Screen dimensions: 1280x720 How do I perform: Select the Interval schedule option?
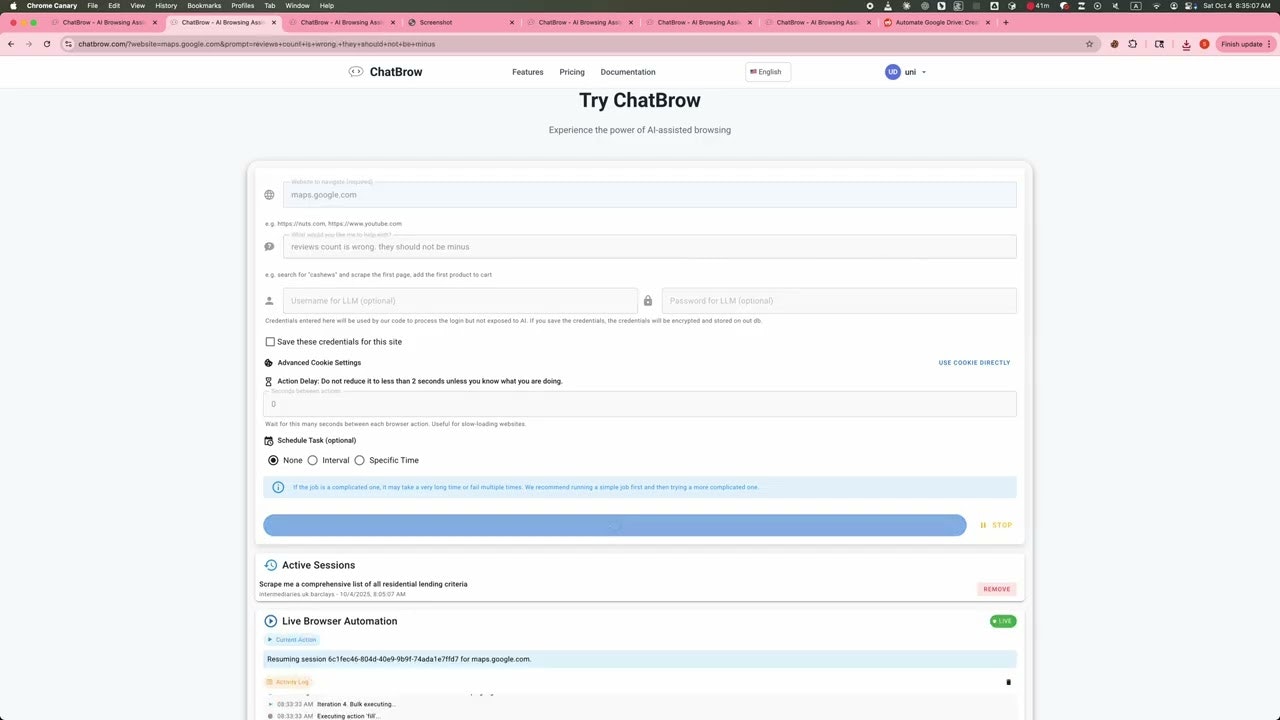coord(313,460)
